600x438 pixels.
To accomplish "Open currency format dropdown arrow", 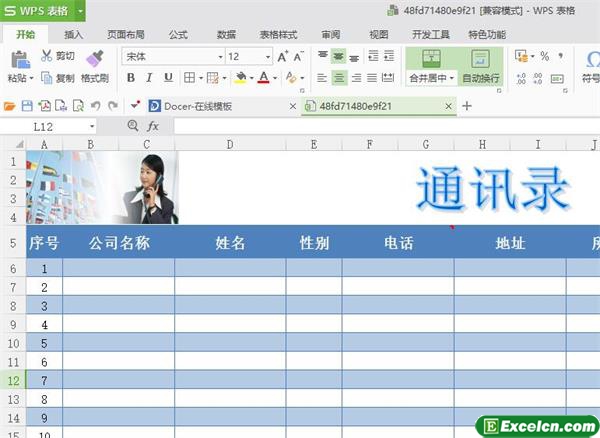I will coord(532,57).
